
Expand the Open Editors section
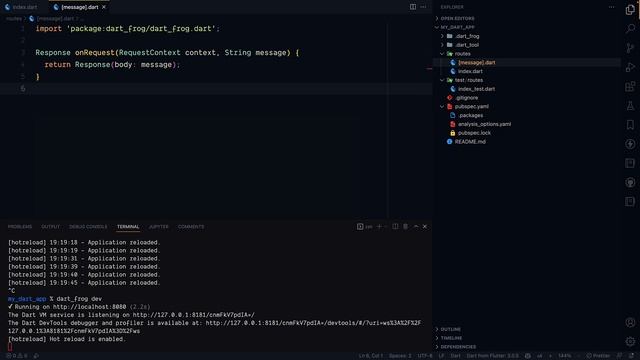point(457,18)
